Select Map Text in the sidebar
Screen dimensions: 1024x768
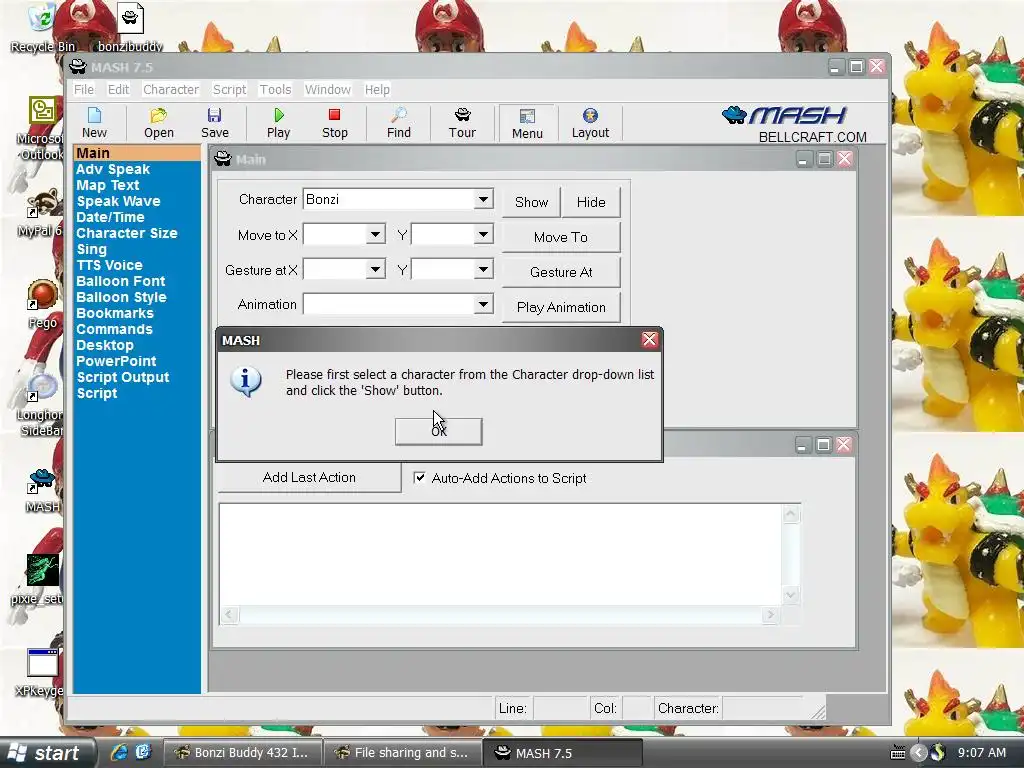pos(108,185)
